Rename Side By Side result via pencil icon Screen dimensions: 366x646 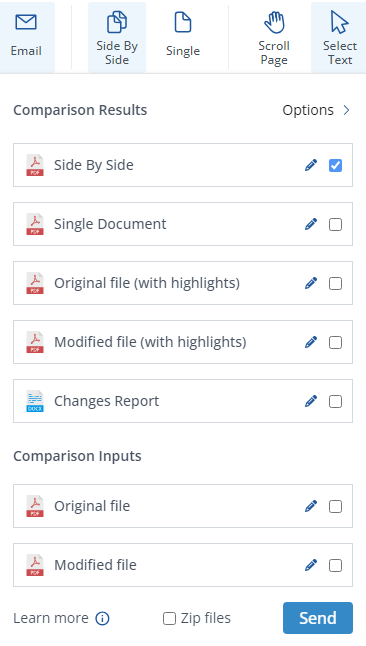(x=311, y=165)
